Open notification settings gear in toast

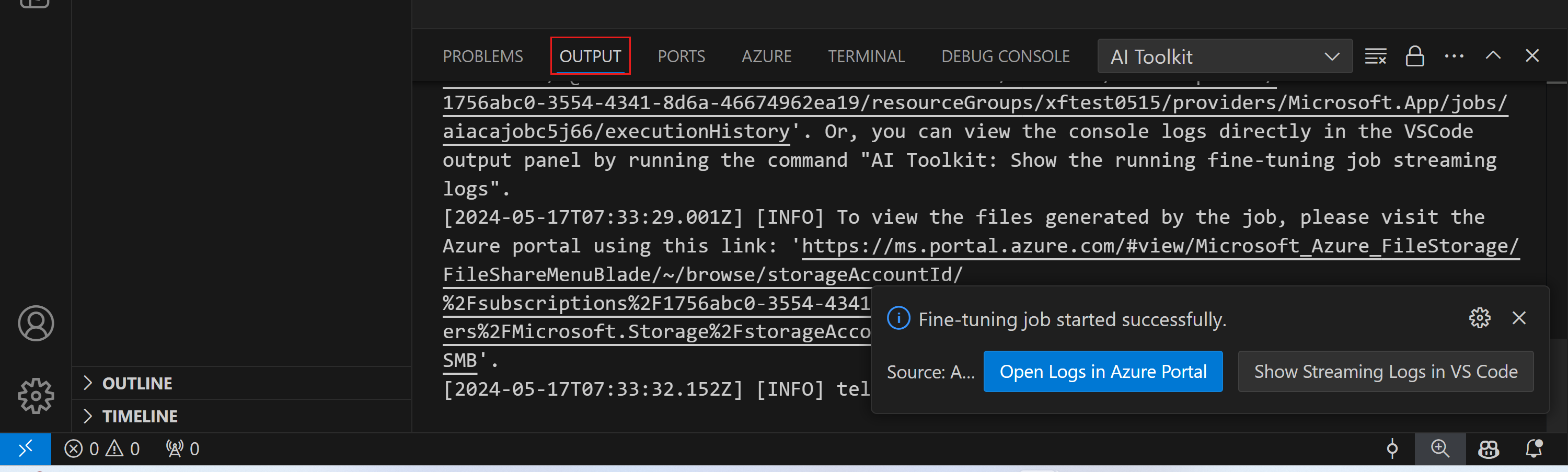click(1479, 318)
